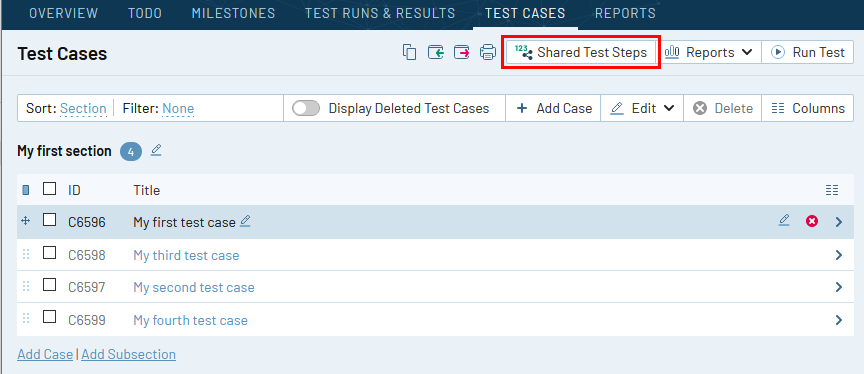
Task: Click the My first section heading
Action: (x=64, y=151)
